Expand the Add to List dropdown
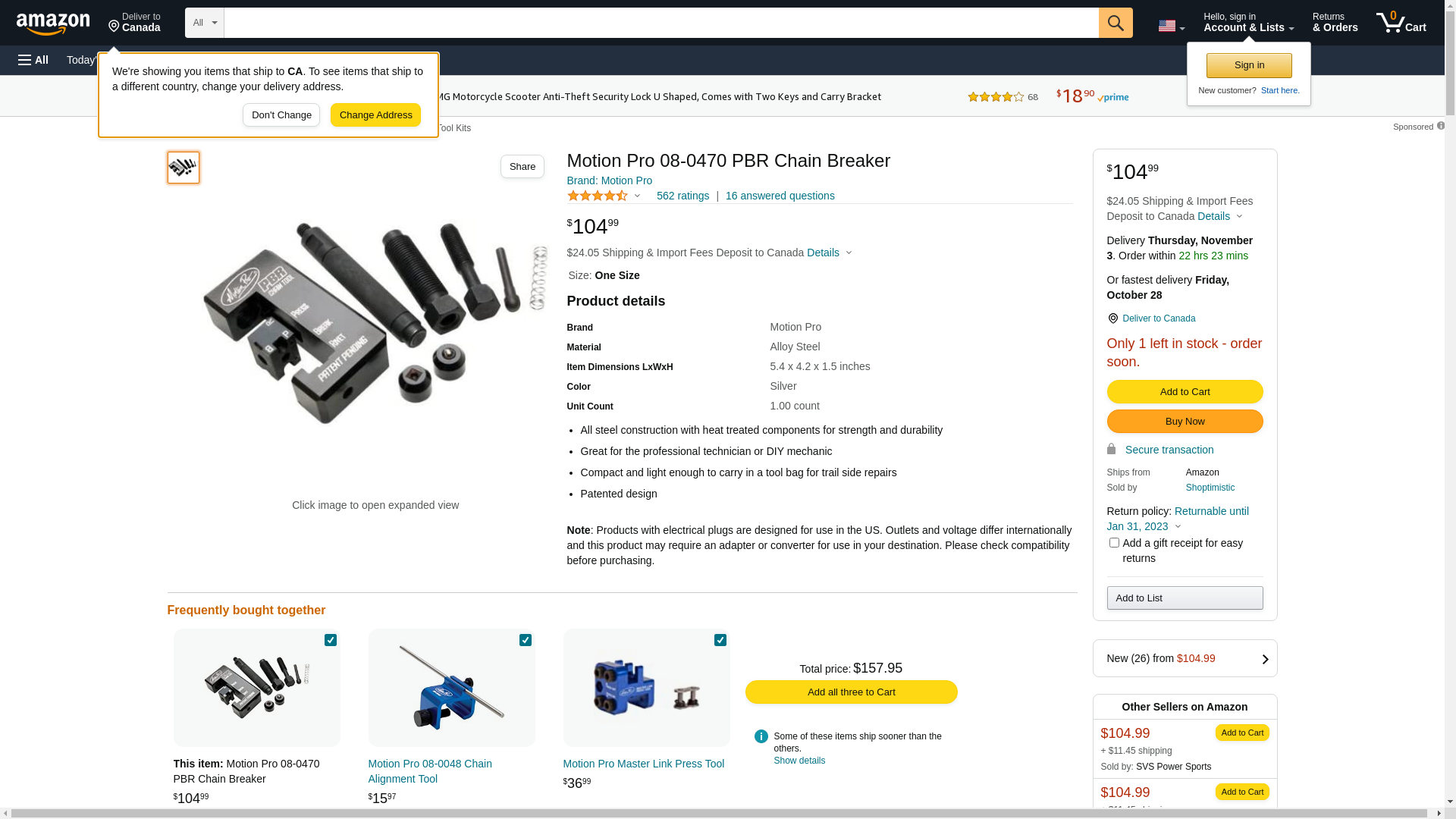The width and height of the screenshot is (1456, 819). click(x=1185, y=598)
